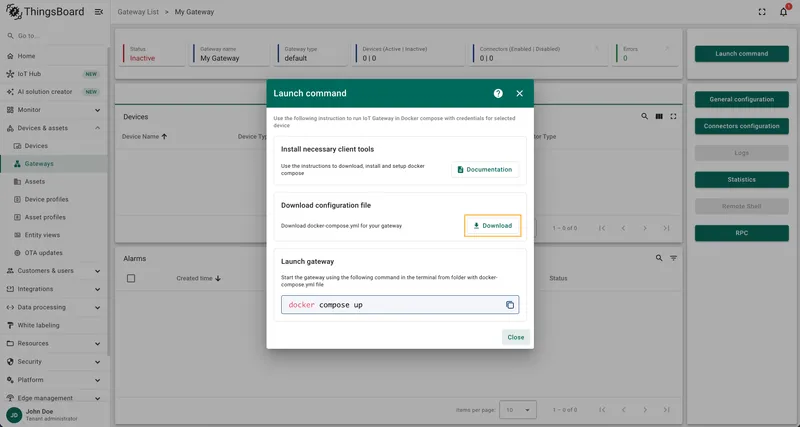
Task: Open Alarms items per page dropdown
Action: (518, 410)
